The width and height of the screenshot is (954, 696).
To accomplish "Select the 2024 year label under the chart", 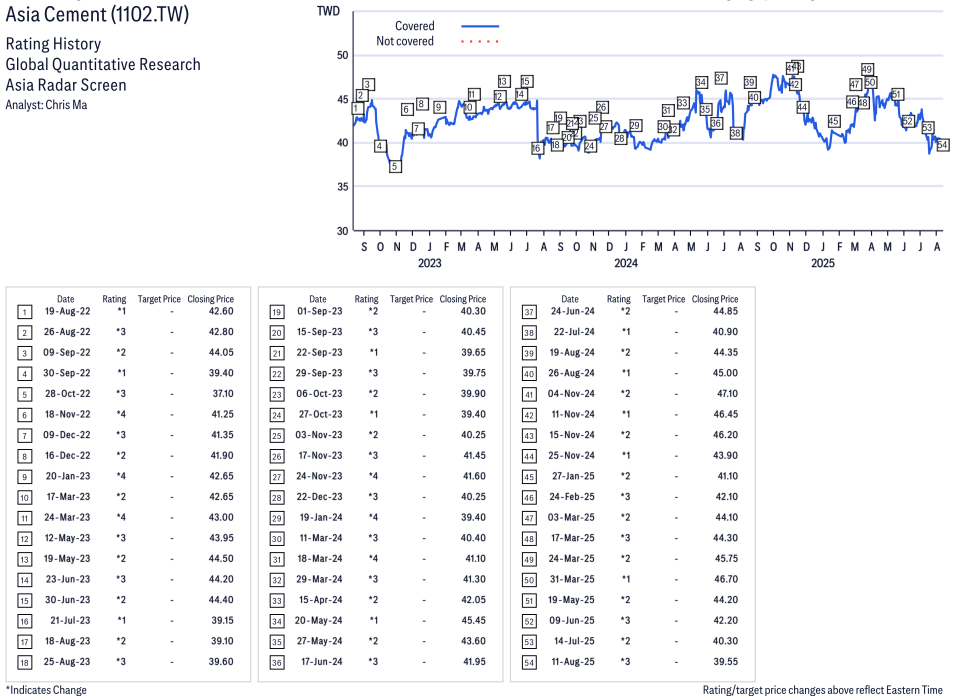I will coord(626,263).
